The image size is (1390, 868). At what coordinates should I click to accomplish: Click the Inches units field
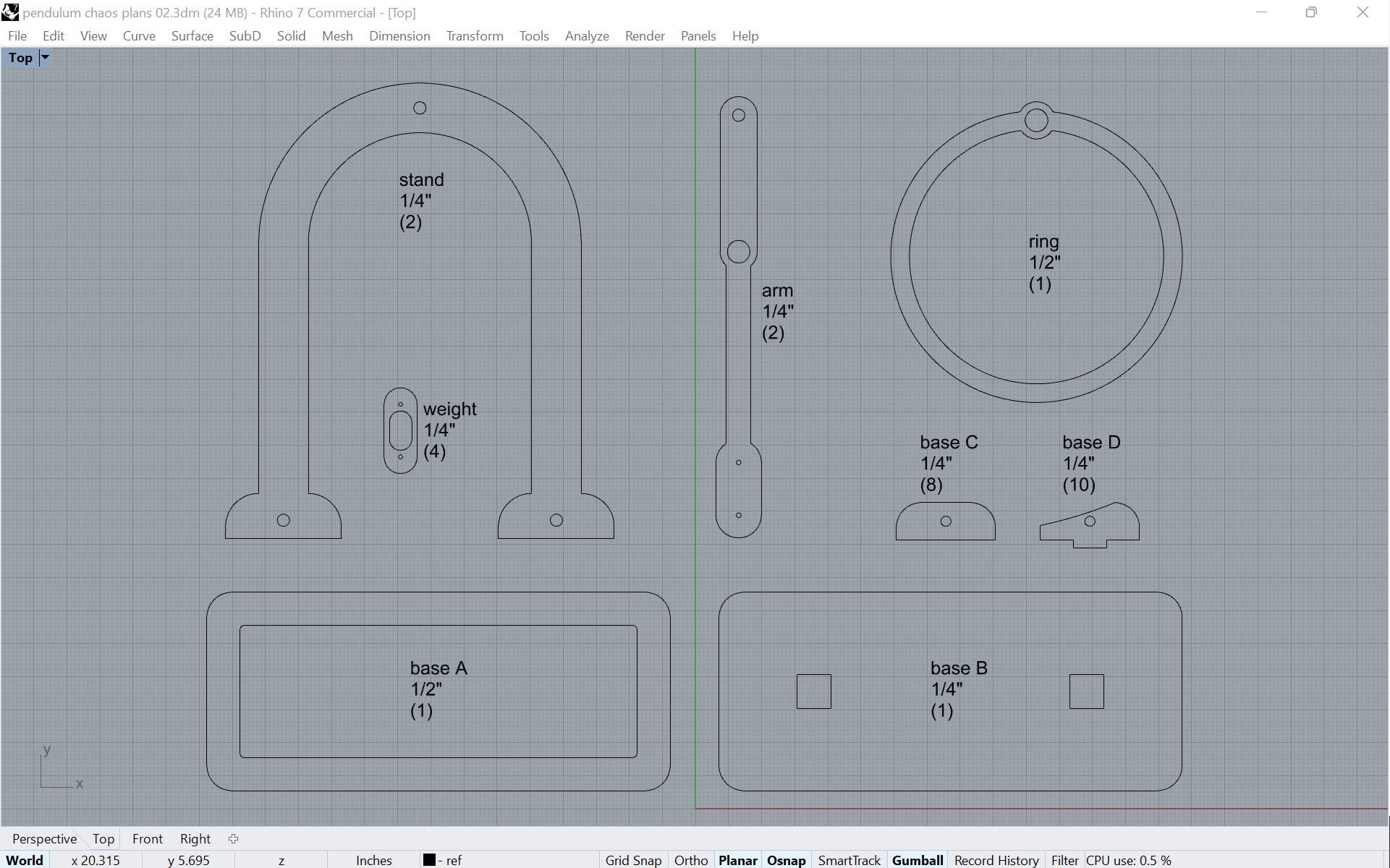click(373, 860)
